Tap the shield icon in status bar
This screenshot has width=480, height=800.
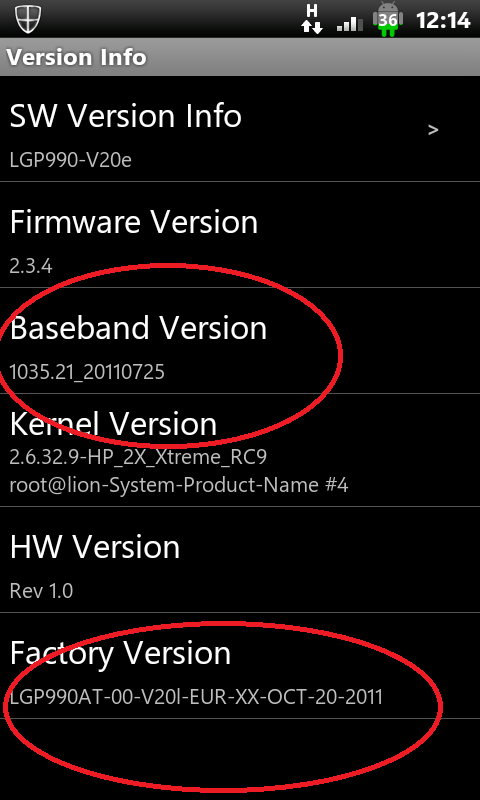[x=28, y=19]
